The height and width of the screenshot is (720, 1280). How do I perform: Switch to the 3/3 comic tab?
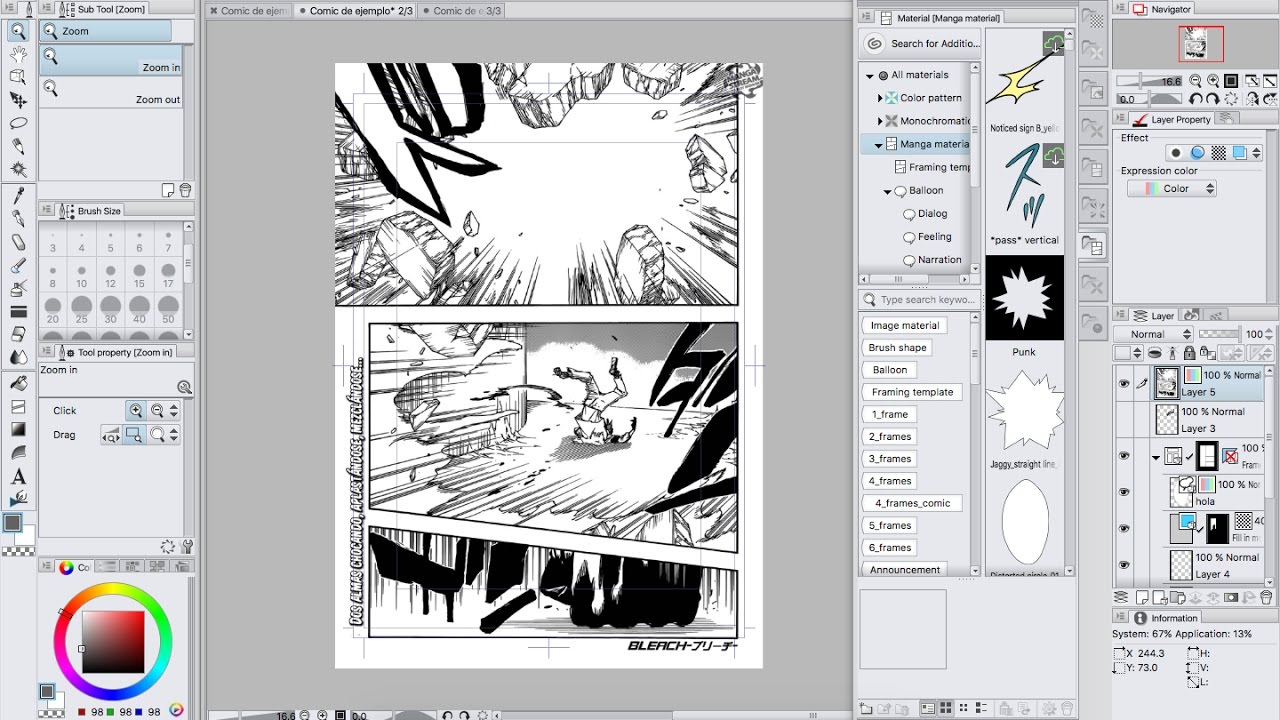pos(461,11)
